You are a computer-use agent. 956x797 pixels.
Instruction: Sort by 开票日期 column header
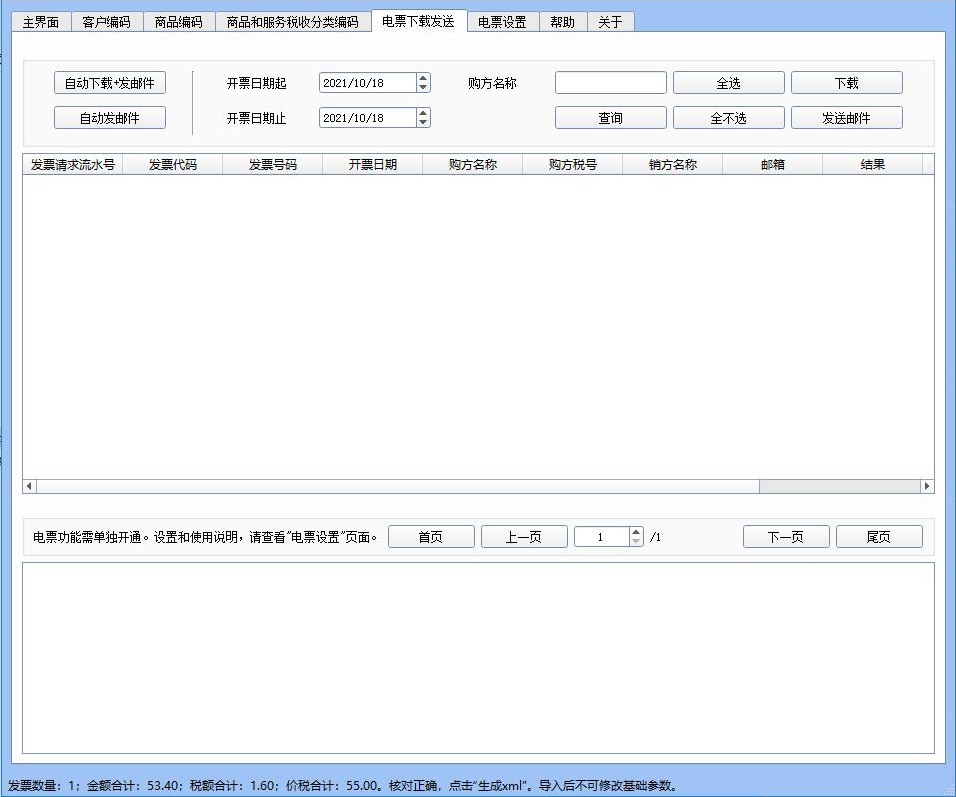372,165
